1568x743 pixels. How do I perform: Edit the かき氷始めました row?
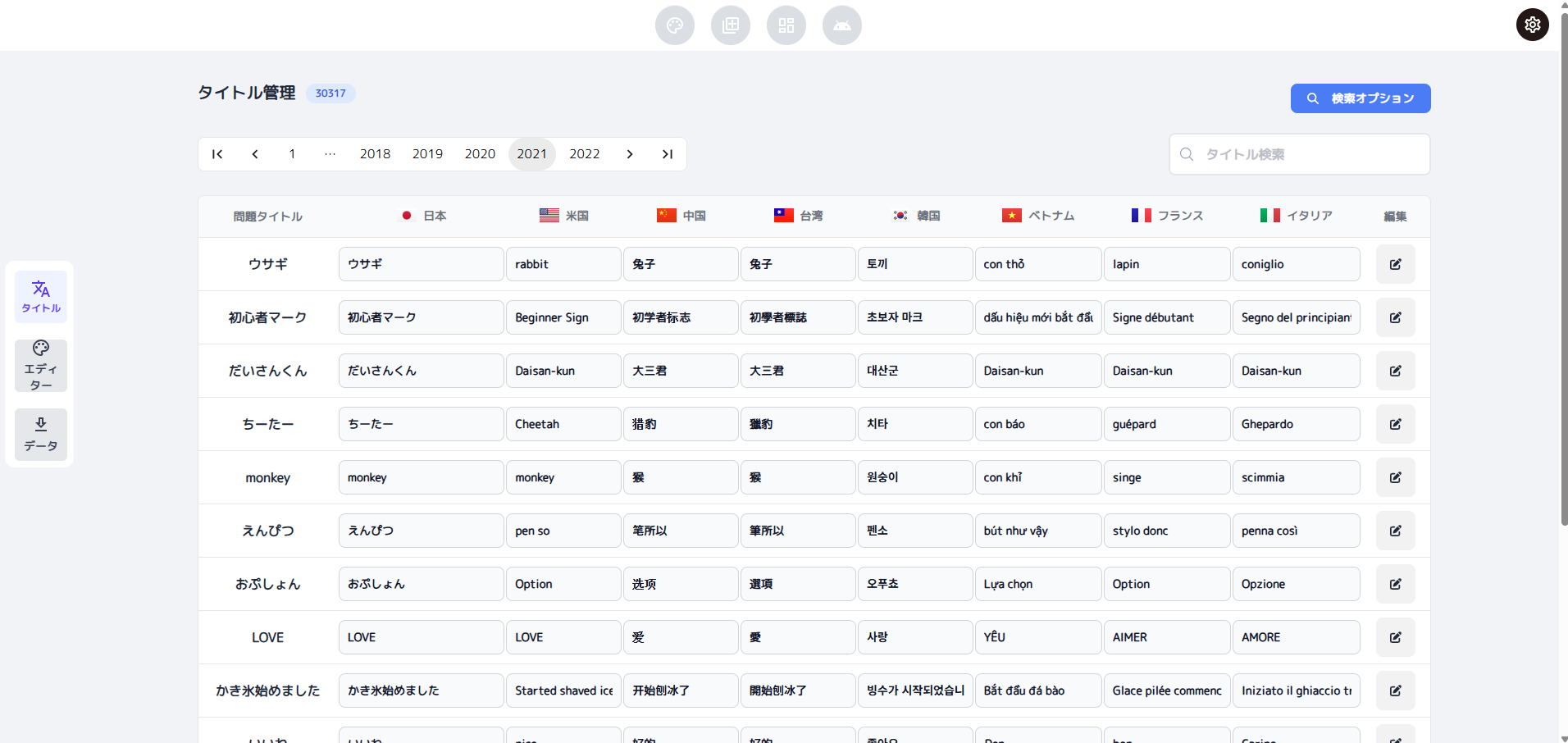point(1395,691)
